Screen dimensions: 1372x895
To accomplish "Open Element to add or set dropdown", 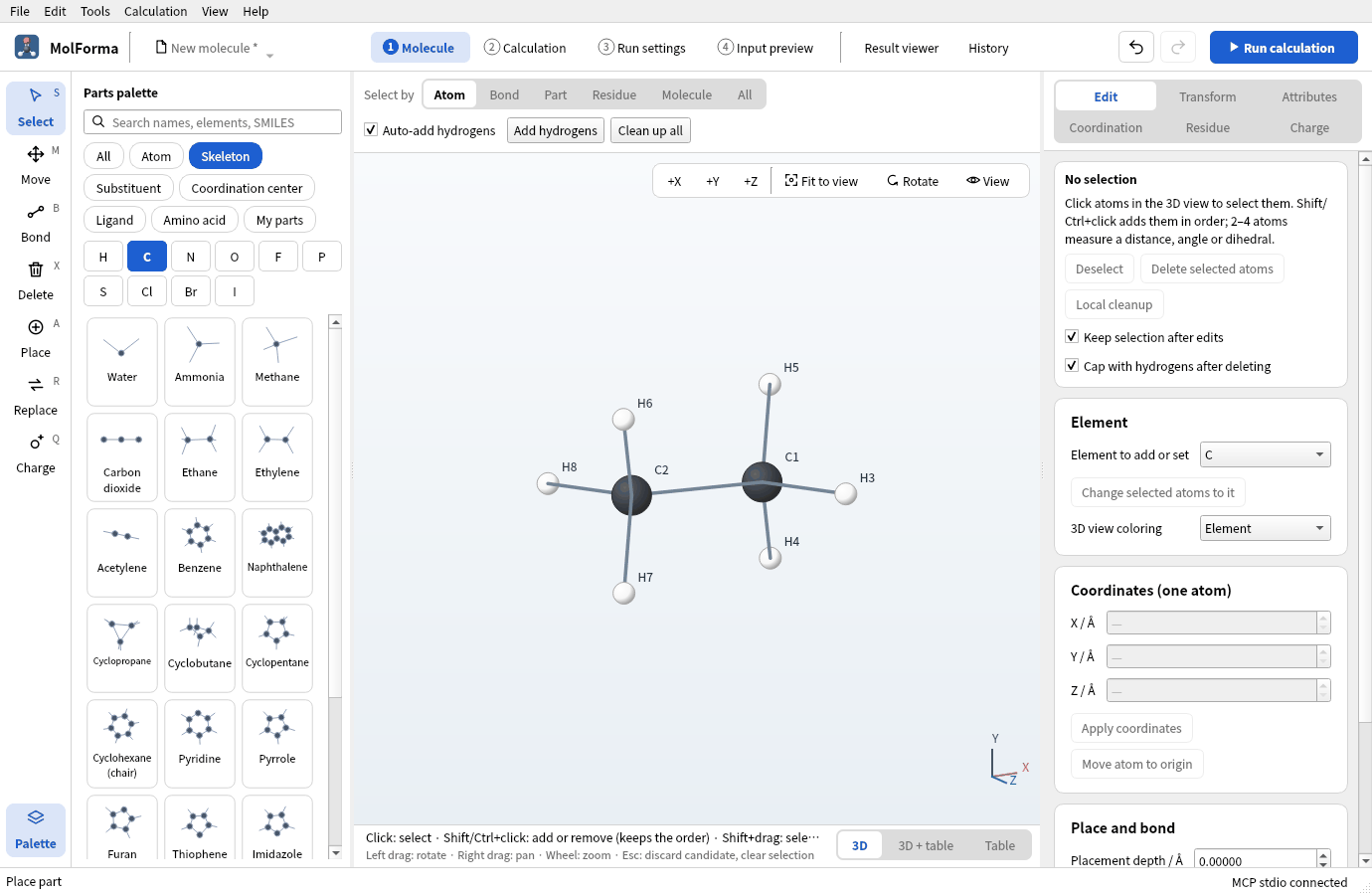I will point(1265,454).
